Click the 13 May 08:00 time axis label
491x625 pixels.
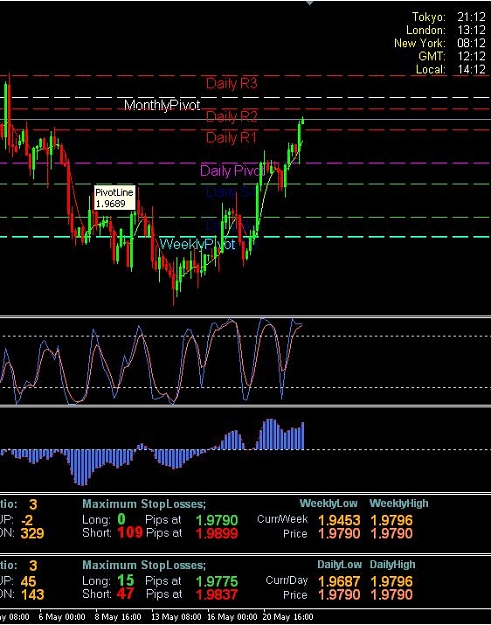tap(176, 617)
